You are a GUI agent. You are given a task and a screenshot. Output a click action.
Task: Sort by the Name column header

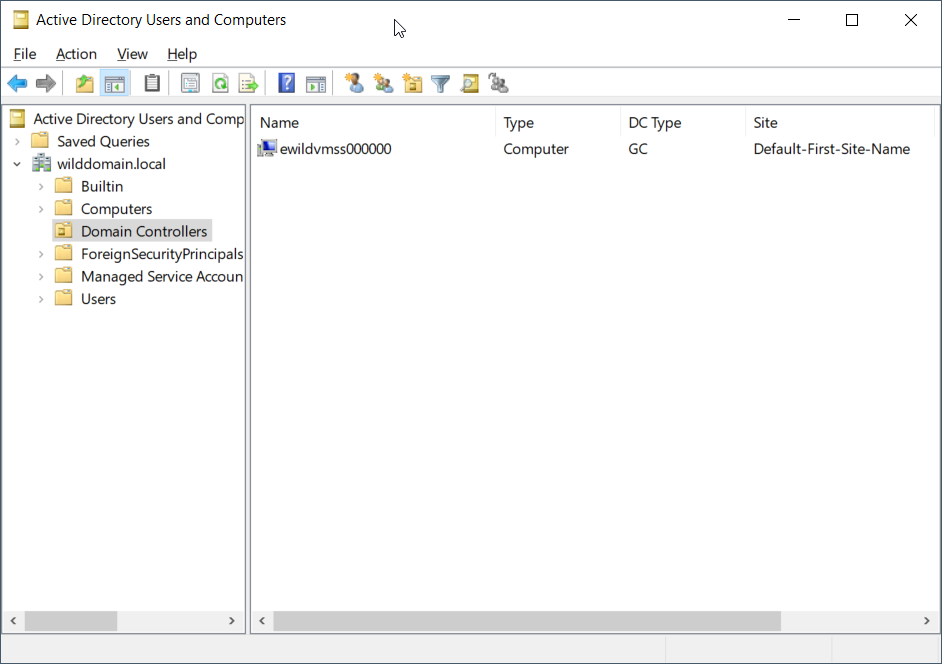point(374,123)
